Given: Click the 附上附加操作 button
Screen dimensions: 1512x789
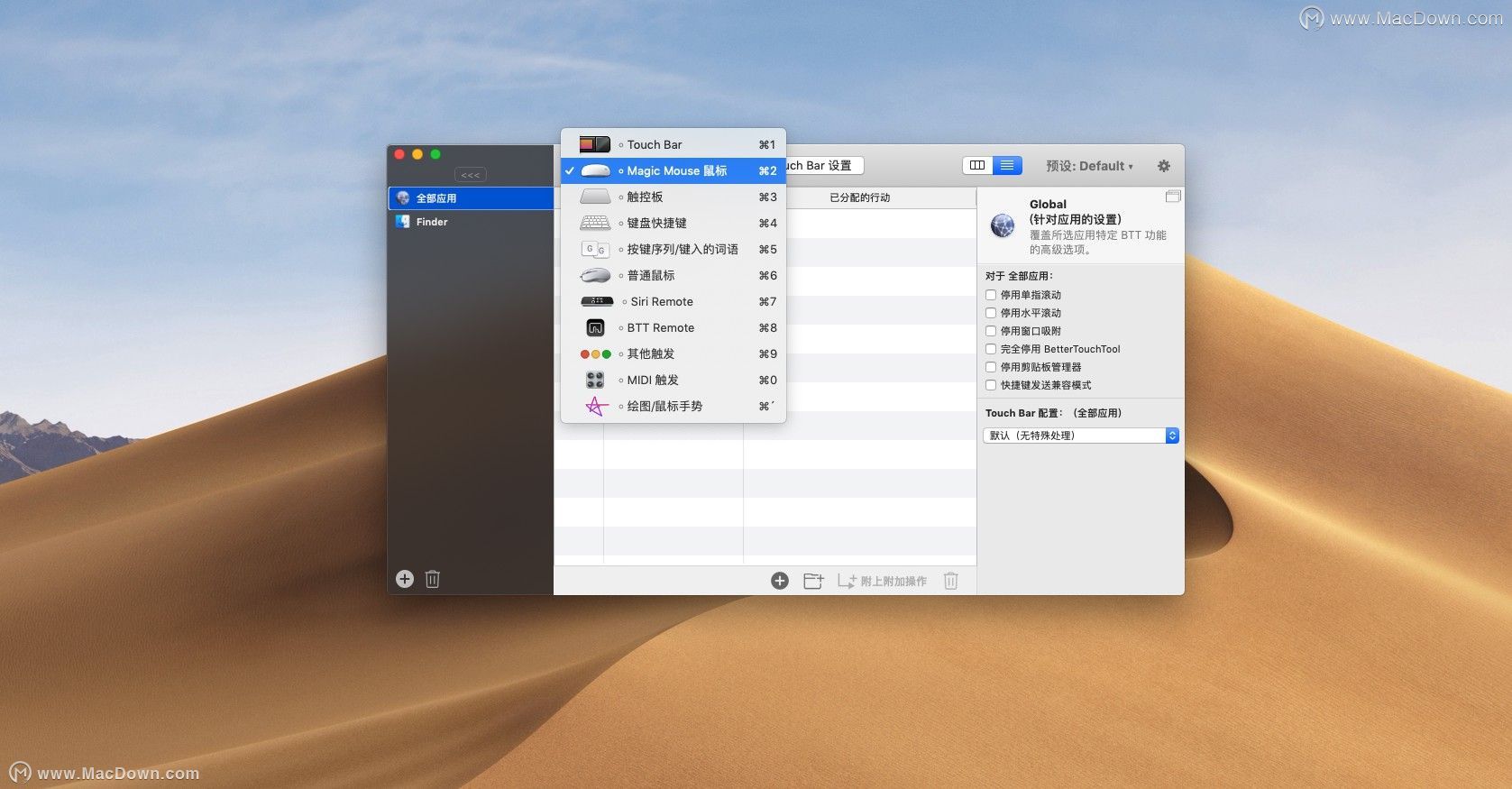Looking at the screenshot, I should point(882,581).
